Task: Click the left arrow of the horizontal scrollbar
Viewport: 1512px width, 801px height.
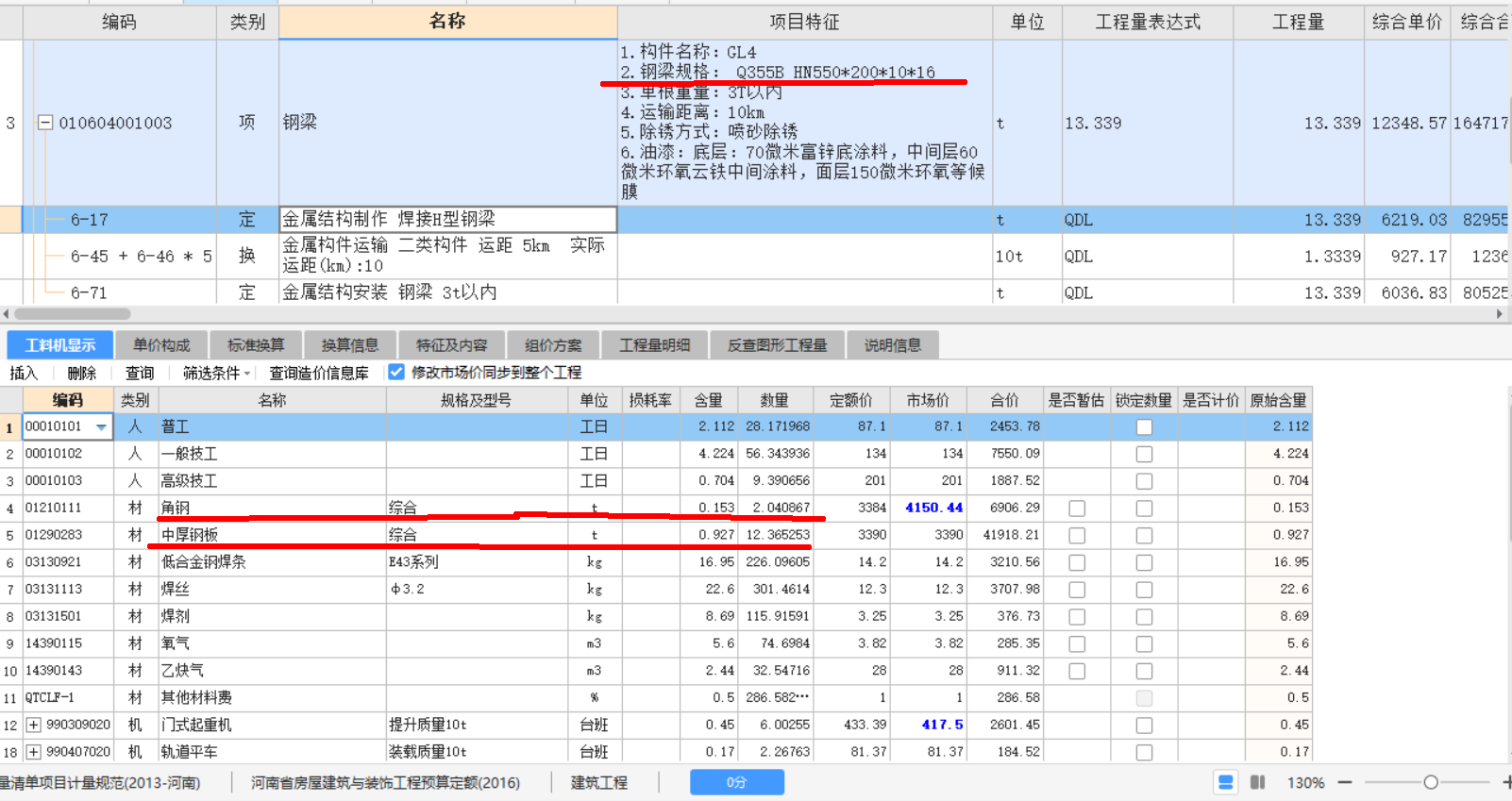Action: pos(6,314)
